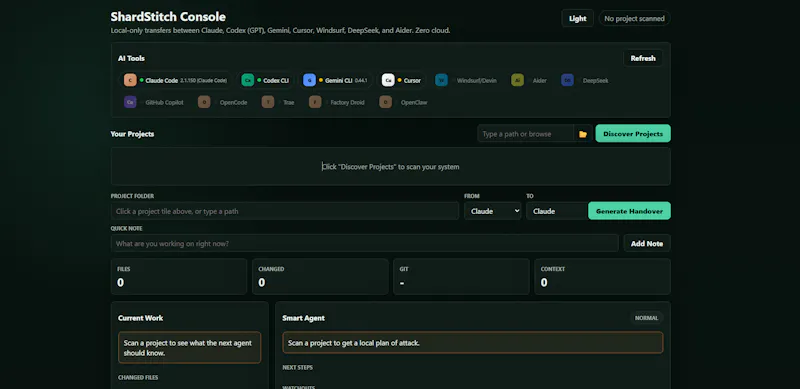
Task: Click the Windsurf/Devin label text
Action: click(x=476, y=81)
